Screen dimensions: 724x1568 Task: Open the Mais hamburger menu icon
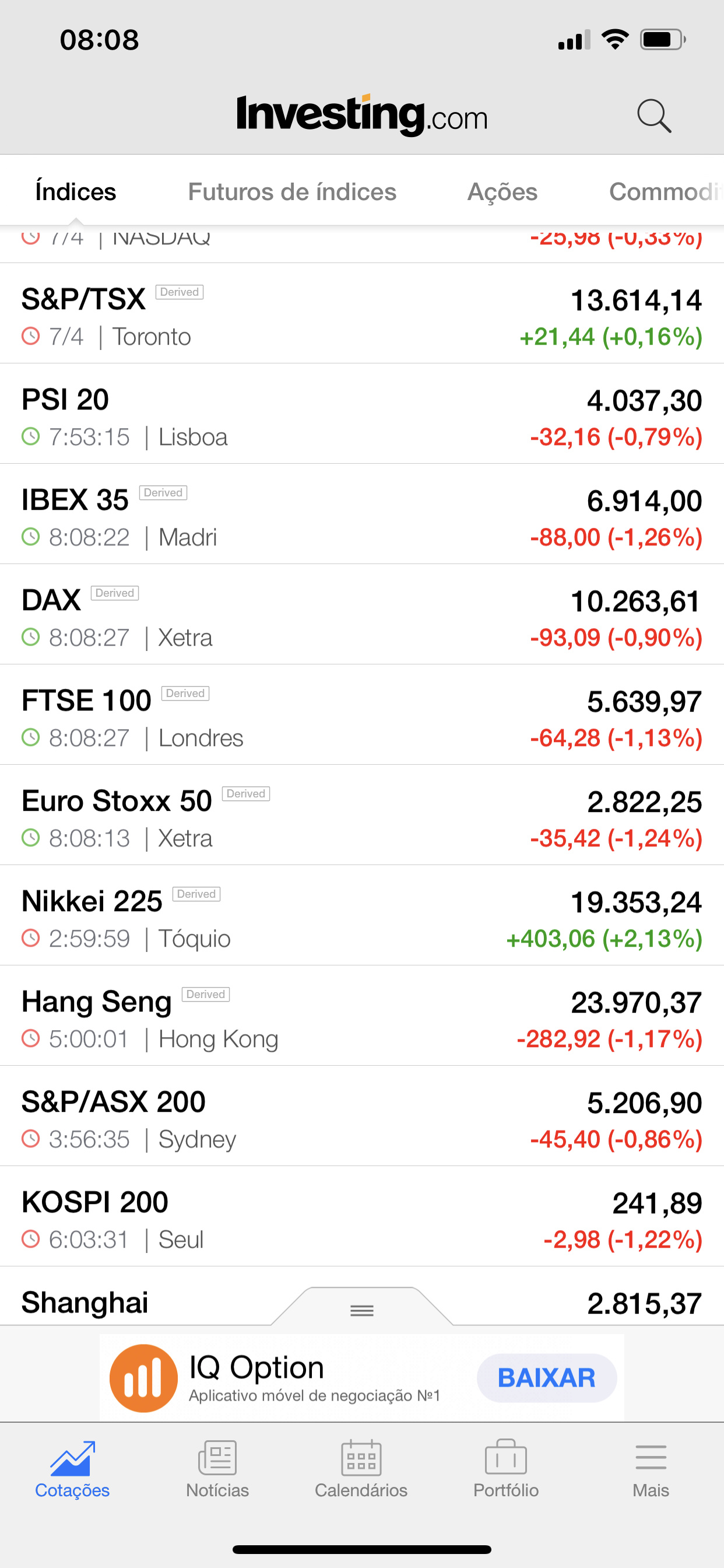pyautogui.click(x=651, y=1457)
